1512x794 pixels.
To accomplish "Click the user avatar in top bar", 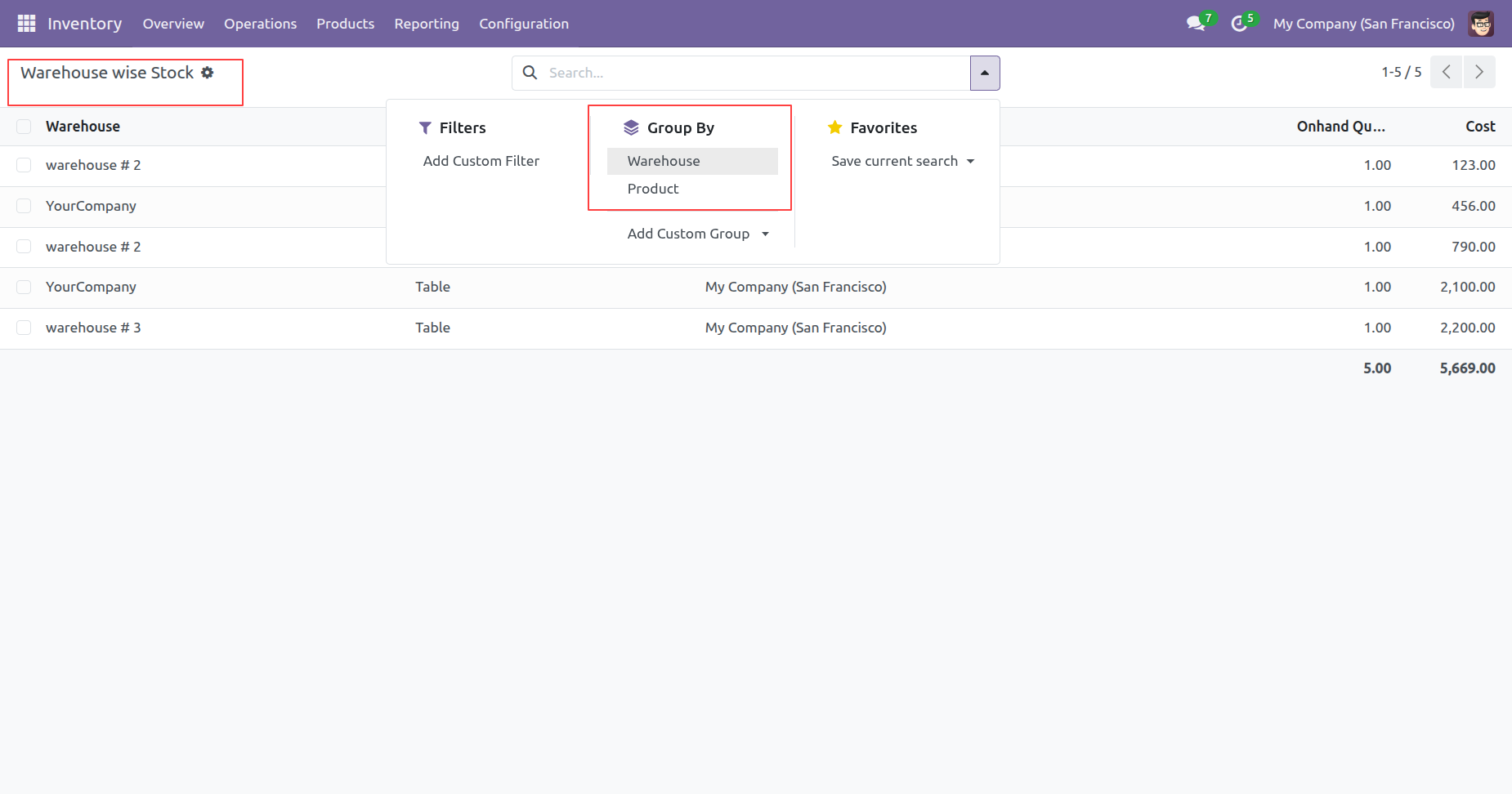I will 1481,24.
